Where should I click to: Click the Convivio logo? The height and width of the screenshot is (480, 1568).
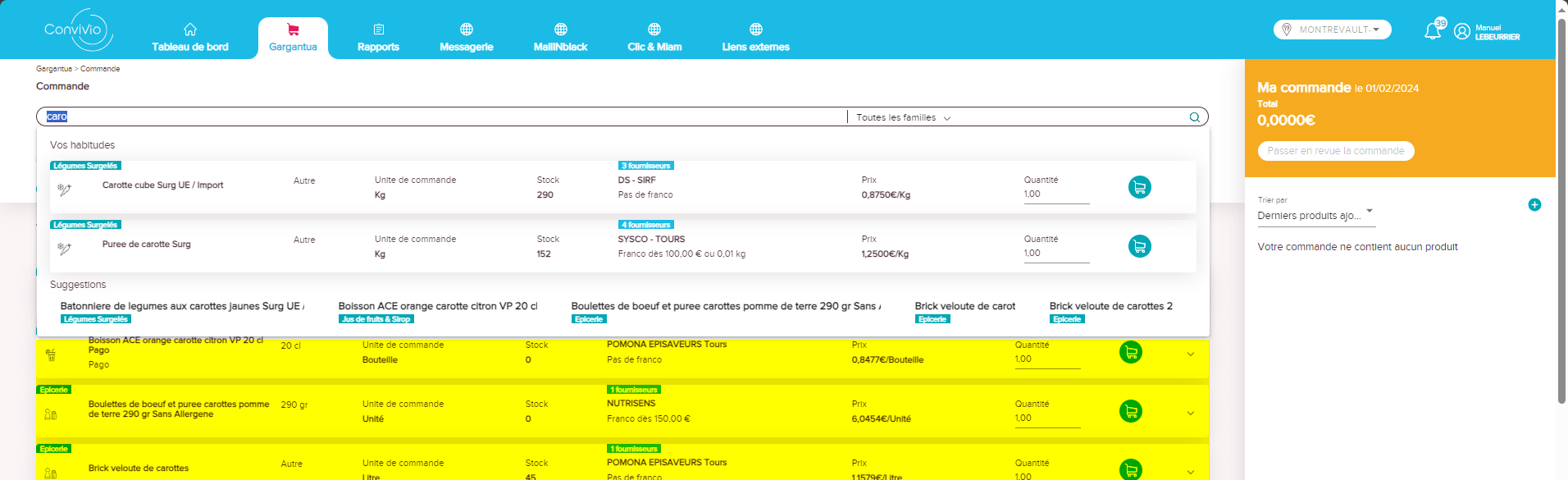click(x=77, y=30)
